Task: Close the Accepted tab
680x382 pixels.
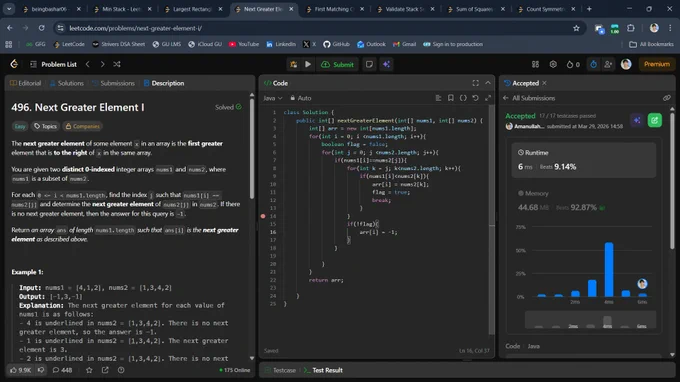Action: point(544,83)
